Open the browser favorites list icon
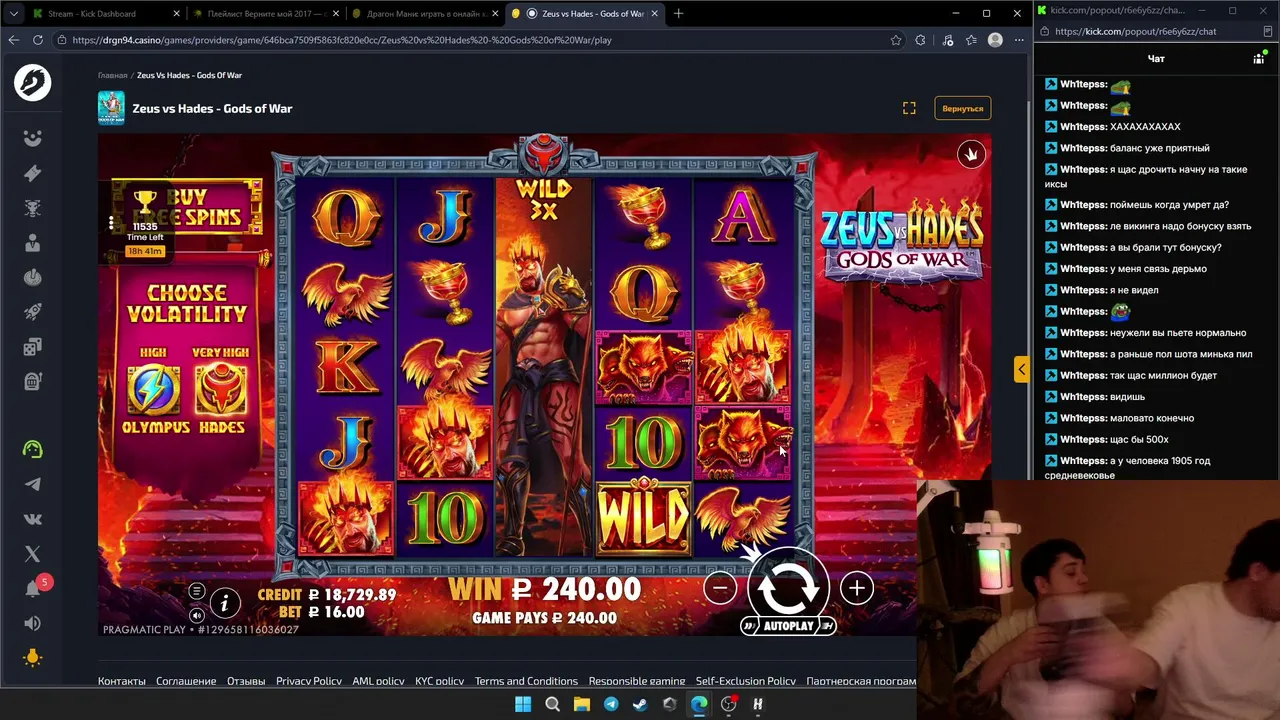The width and height of the screenshot is (1280, 720). 971,40
